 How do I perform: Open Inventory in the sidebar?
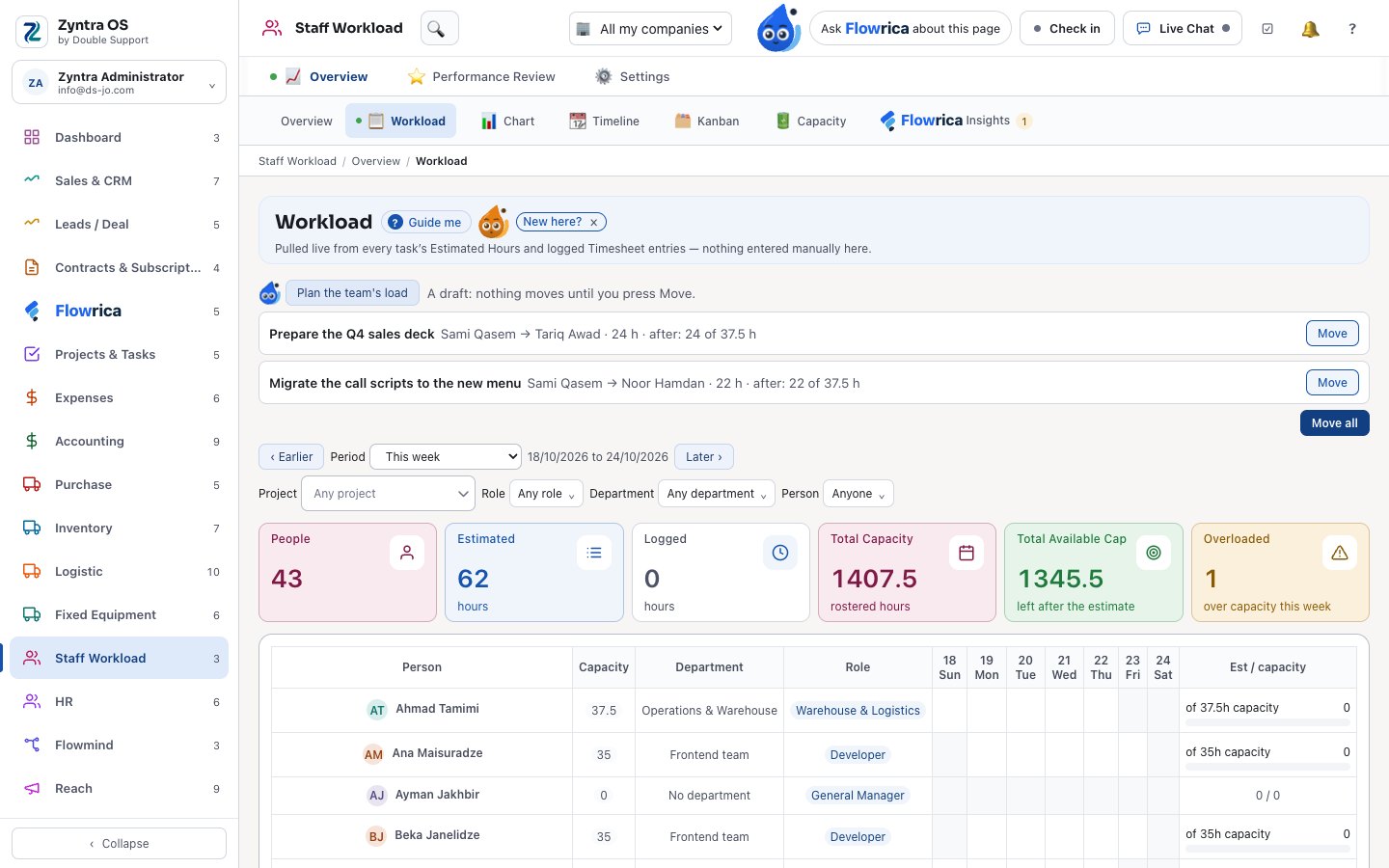point(120,529)
